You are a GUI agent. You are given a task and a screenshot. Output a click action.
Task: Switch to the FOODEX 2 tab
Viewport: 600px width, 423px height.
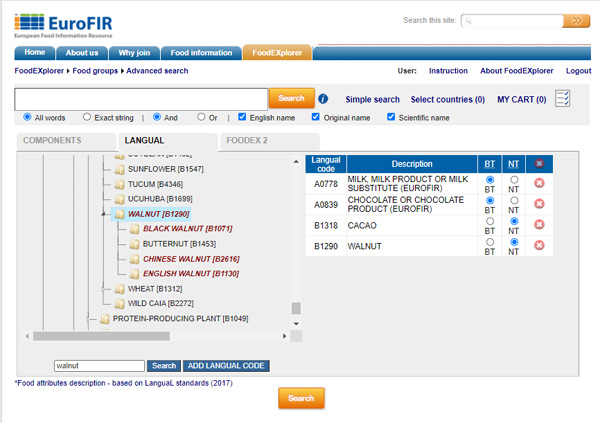click(x=270, y=140)
